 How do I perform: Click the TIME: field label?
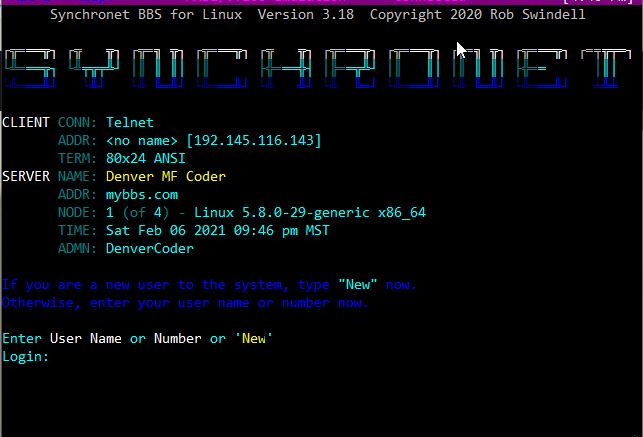pyautogui.click(x=77, y=230)
